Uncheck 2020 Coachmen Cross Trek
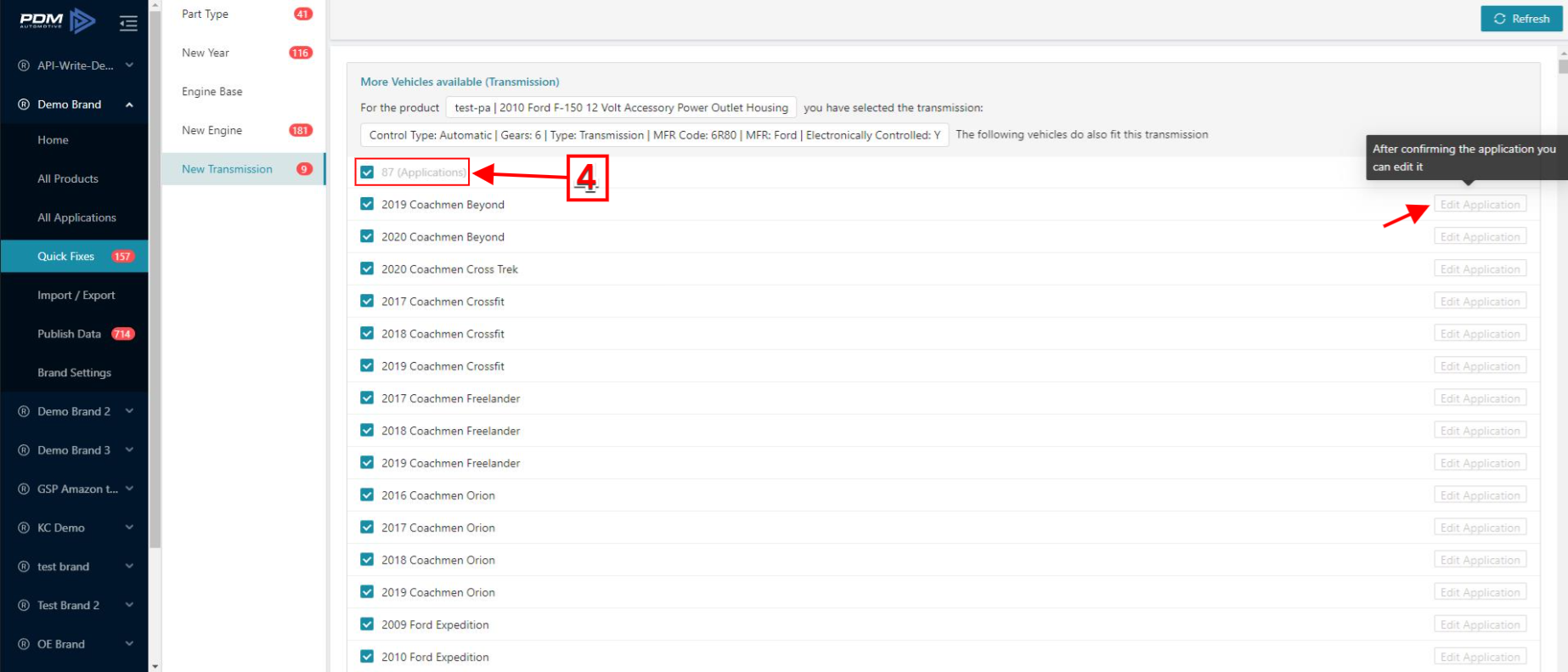Screen dimensions: 1568x672 click(x=367, y=268)
